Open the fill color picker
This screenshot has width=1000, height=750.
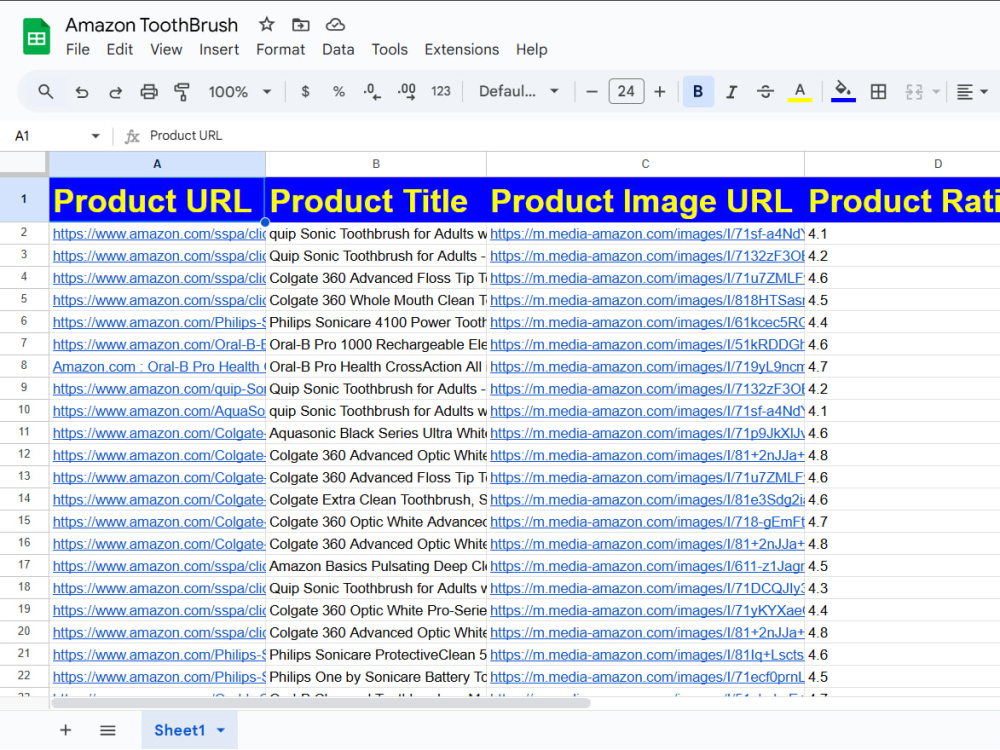pos(843,91)
